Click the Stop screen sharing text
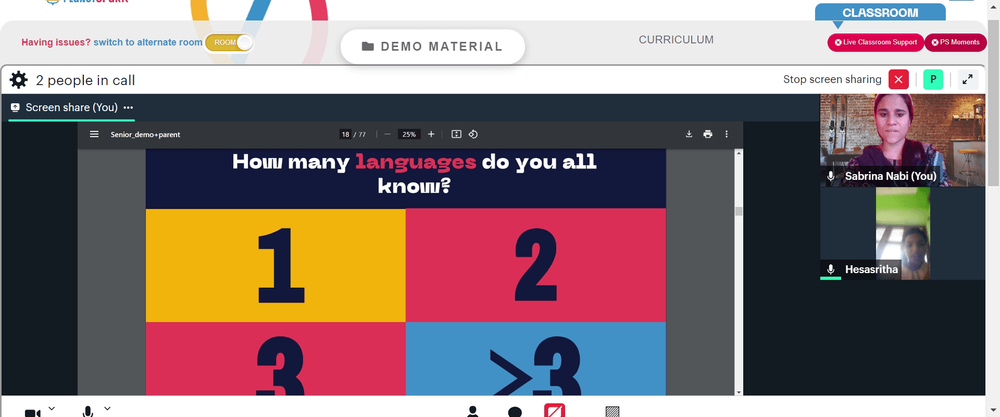The width and height of the screenshot is (1000, 417). coord(832,80)
